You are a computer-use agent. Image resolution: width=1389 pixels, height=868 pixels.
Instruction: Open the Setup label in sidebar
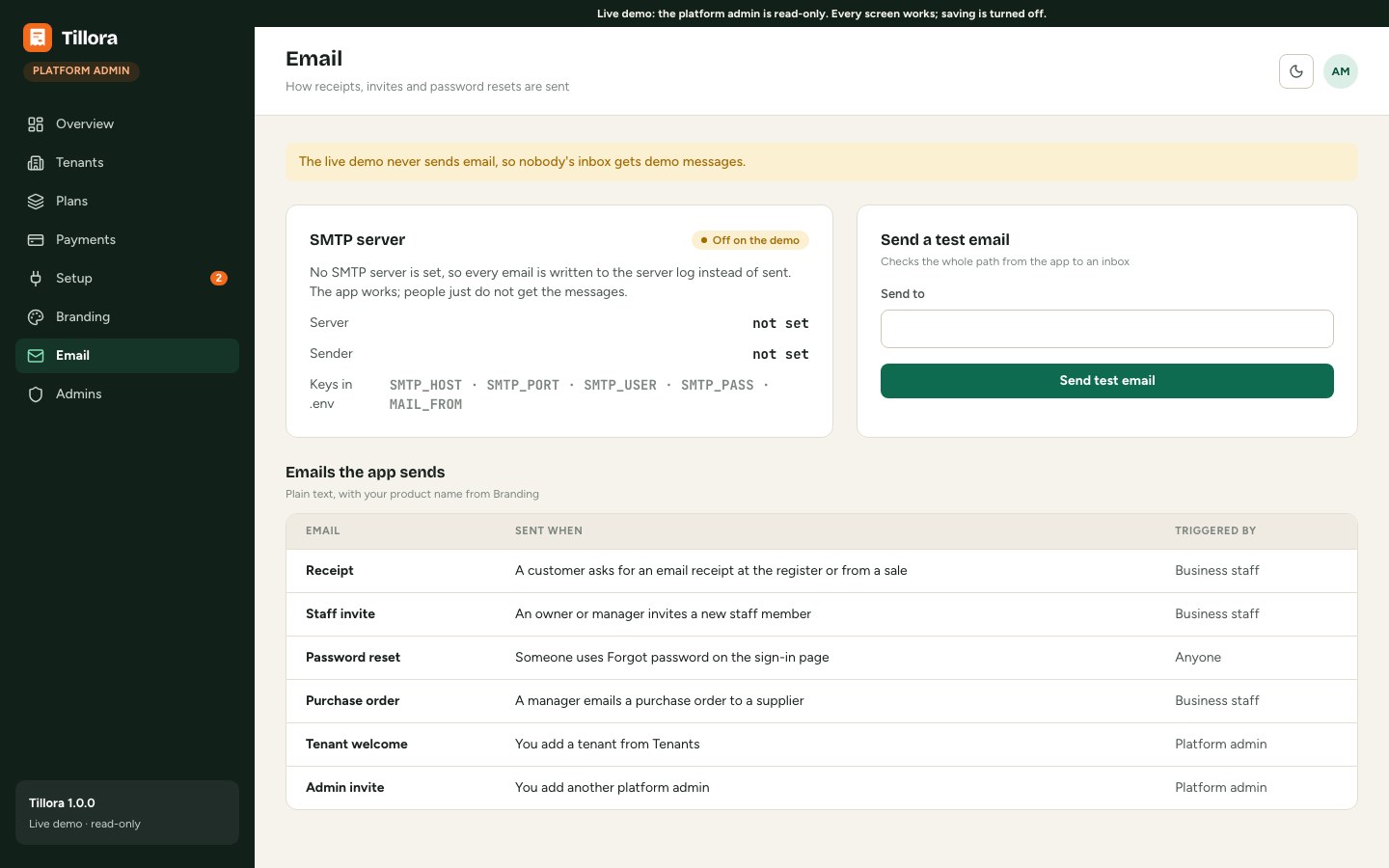tap(74, 278)
